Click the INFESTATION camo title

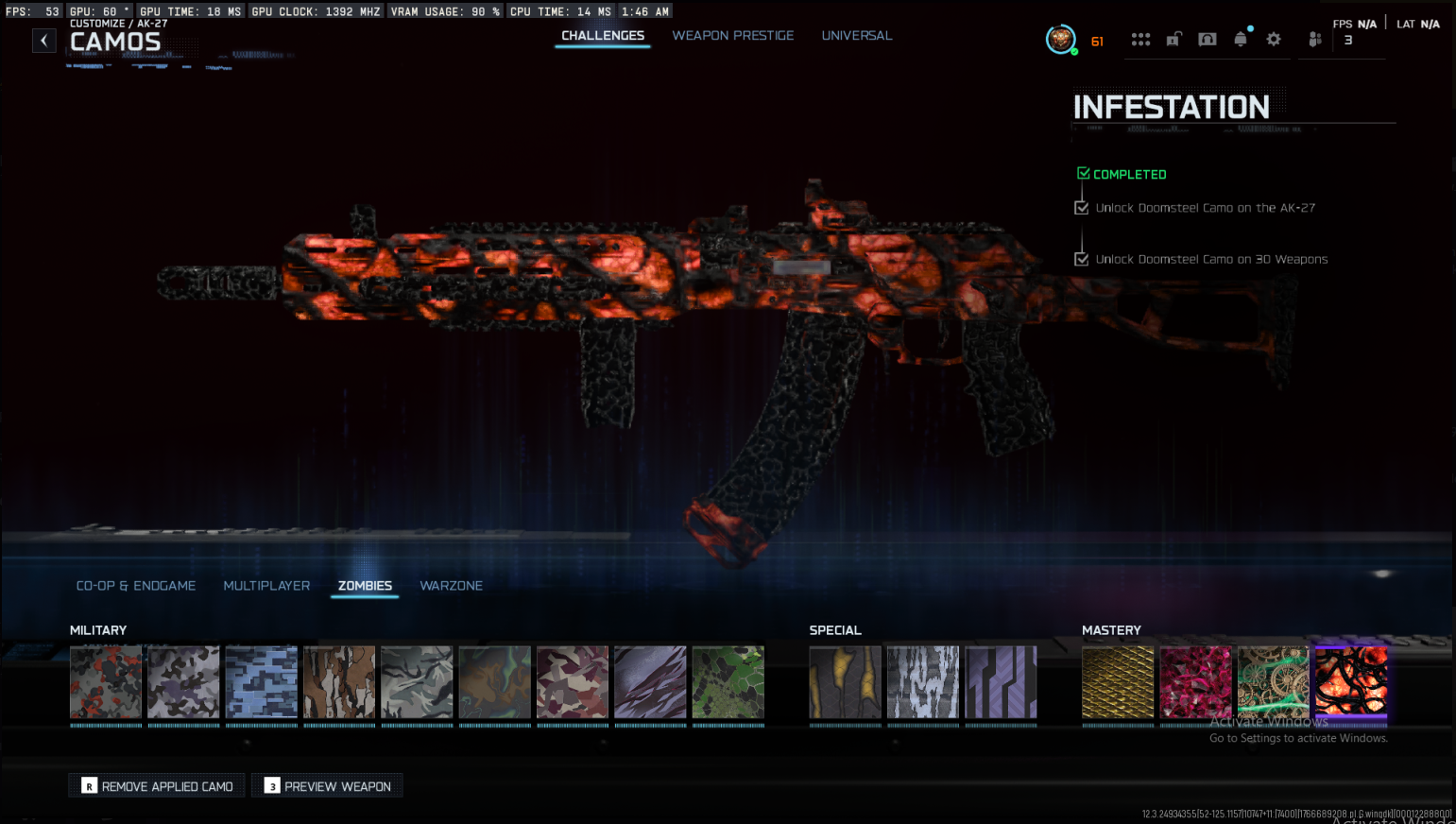[1172, 108]
